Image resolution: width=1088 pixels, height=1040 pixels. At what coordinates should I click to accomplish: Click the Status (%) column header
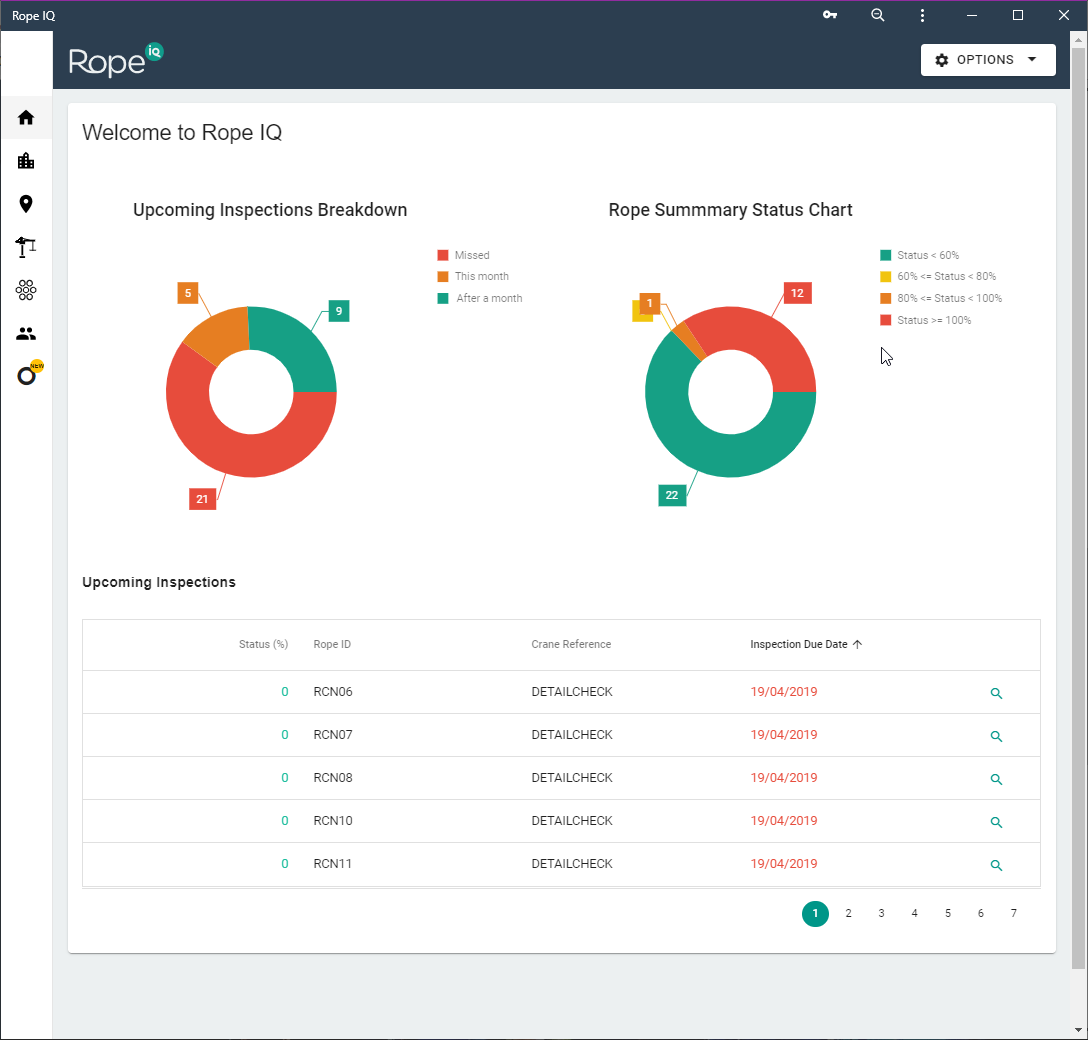tap(263, 645)
